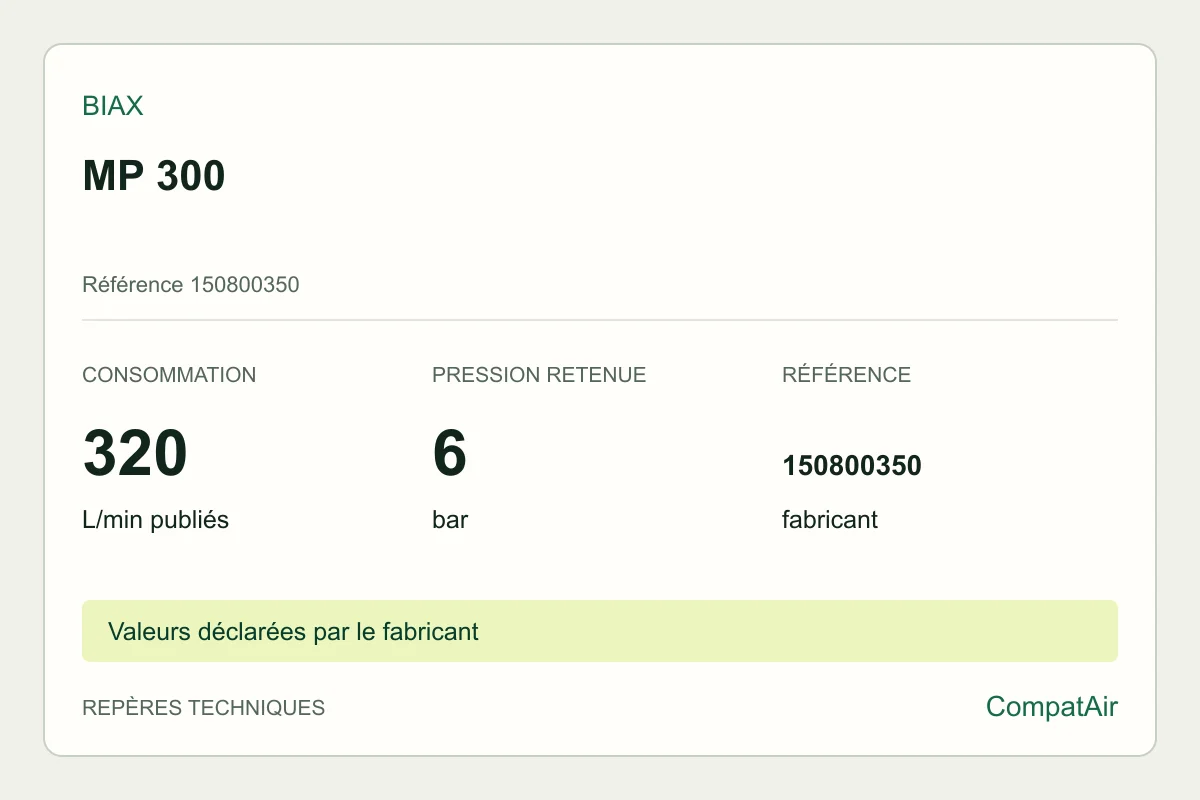Select the 6 pressure value

[x=450, y=453]
